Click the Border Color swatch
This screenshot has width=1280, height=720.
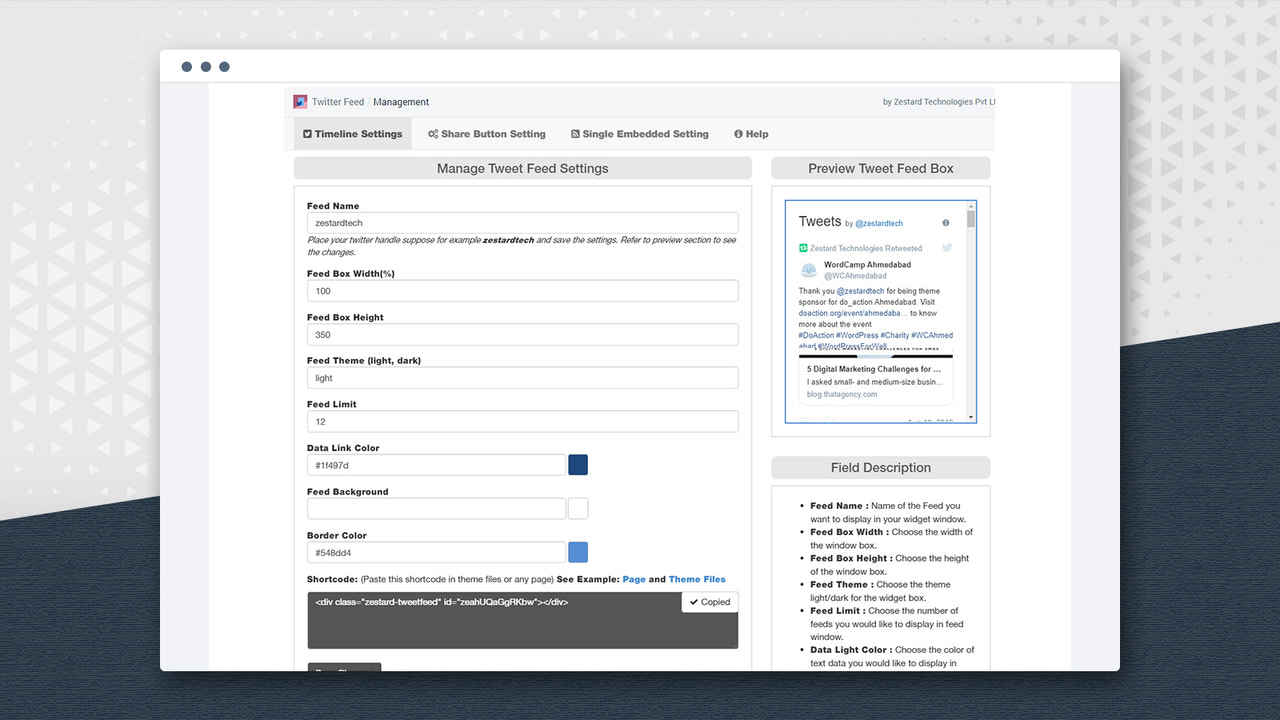coord(578,552)
